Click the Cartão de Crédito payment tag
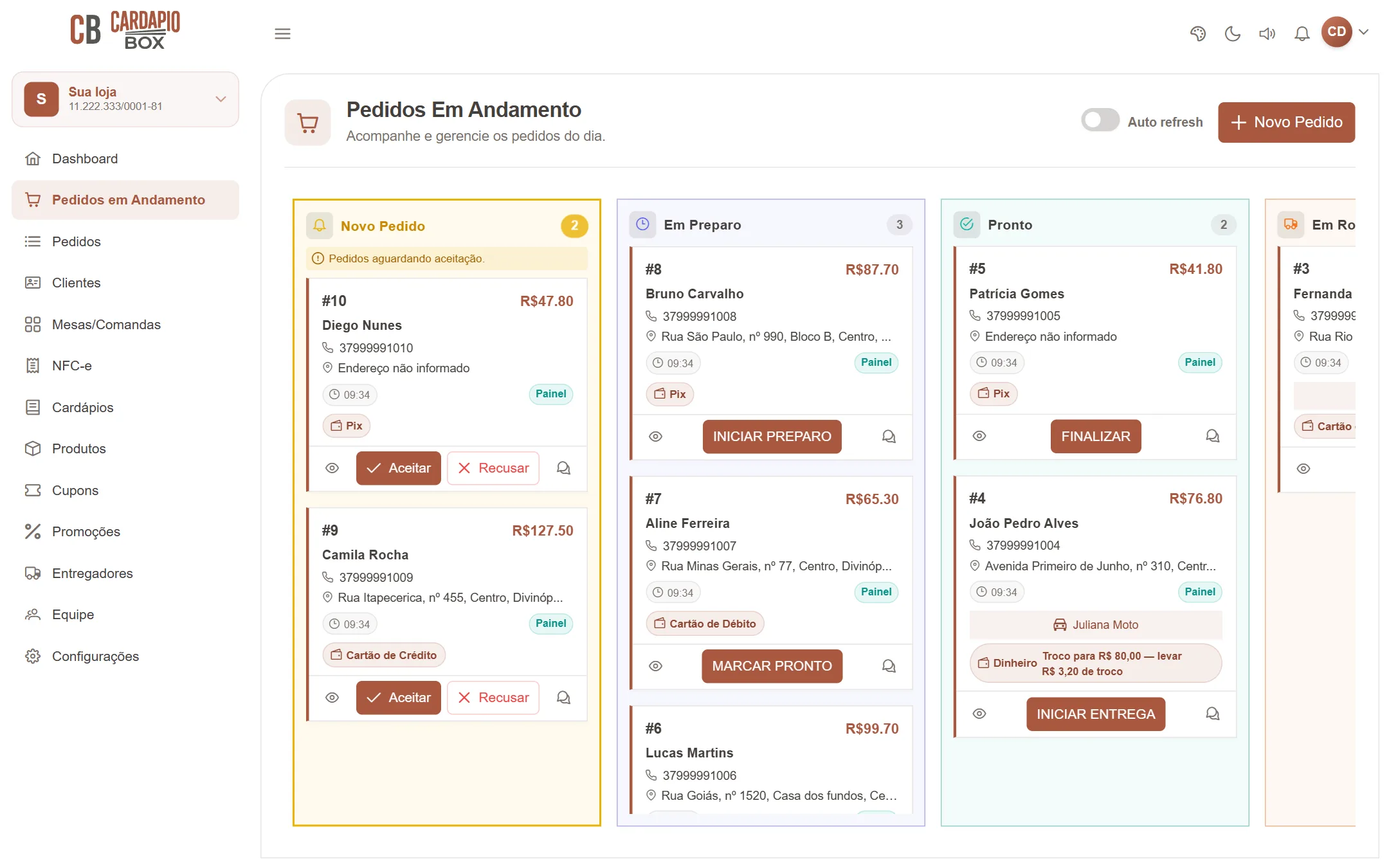Screen dimensions: 1389x868 384,655
